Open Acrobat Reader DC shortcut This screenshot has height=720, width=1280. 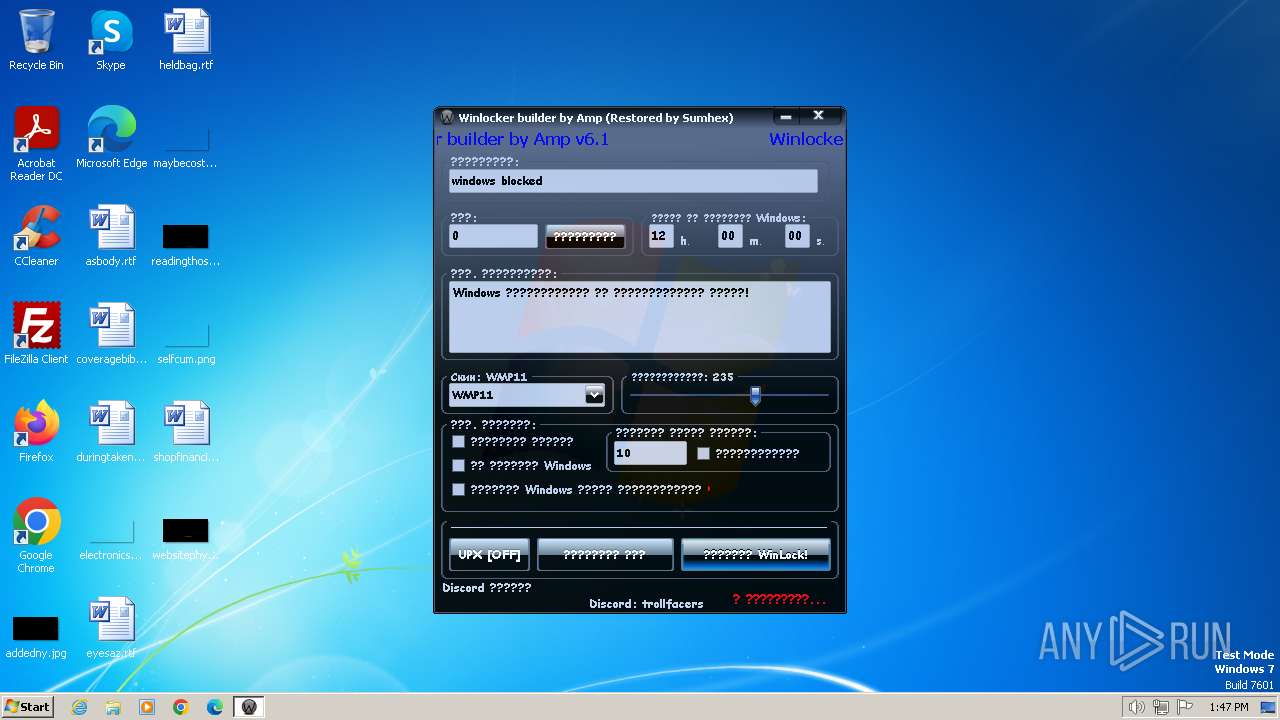[x=36, y=144]
